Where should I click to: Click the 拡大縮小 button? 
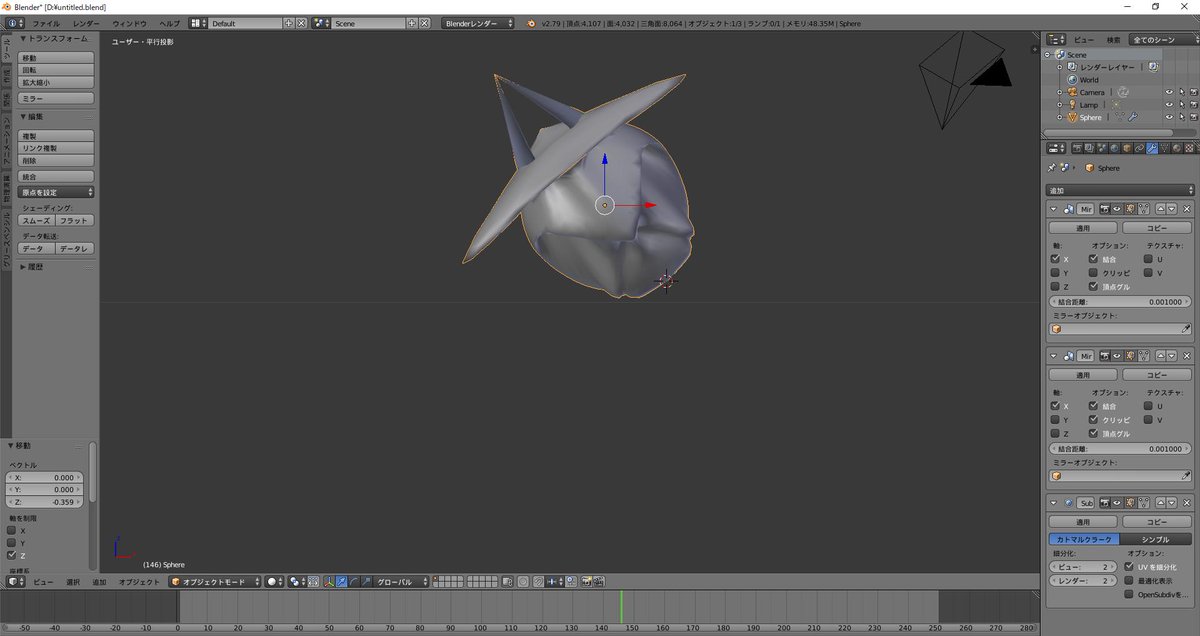[x=57, y=83]
